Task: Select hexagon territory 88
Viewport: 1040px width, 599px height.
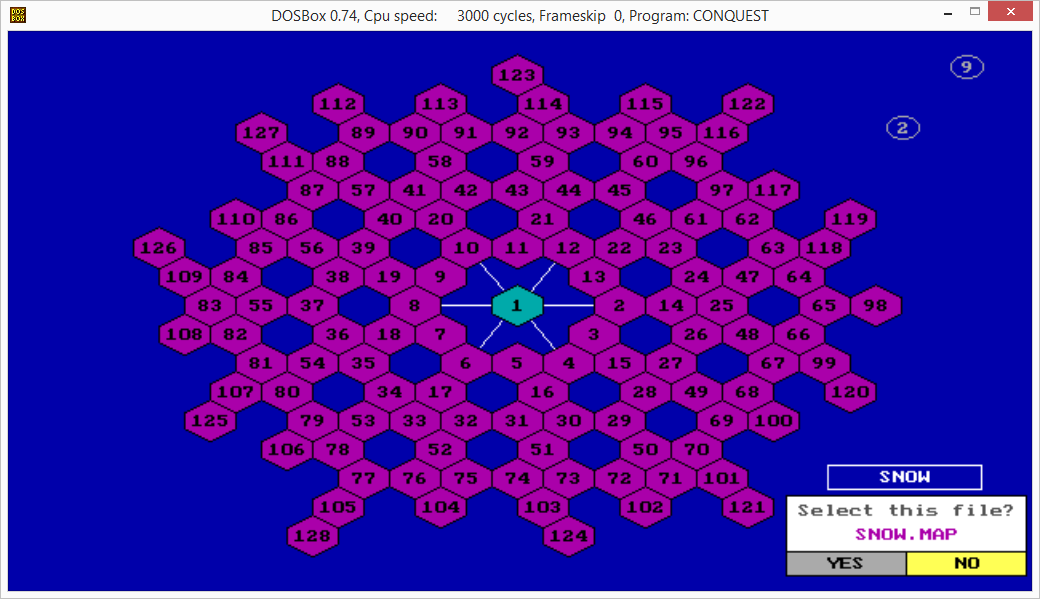Action: tap(338, 161)
